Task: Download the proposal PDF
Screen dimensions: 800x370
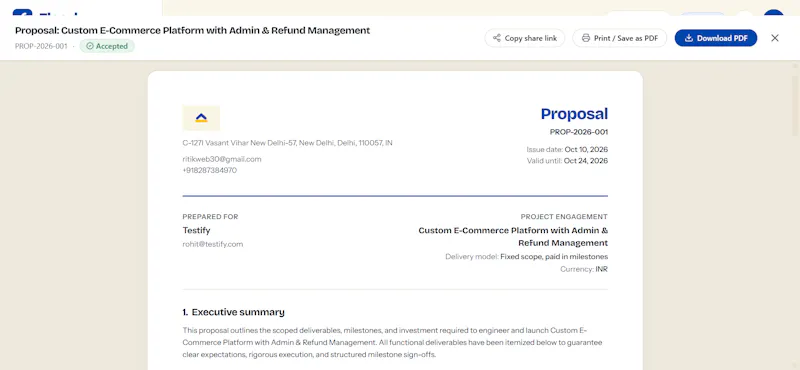Action: tap(716, 38)
